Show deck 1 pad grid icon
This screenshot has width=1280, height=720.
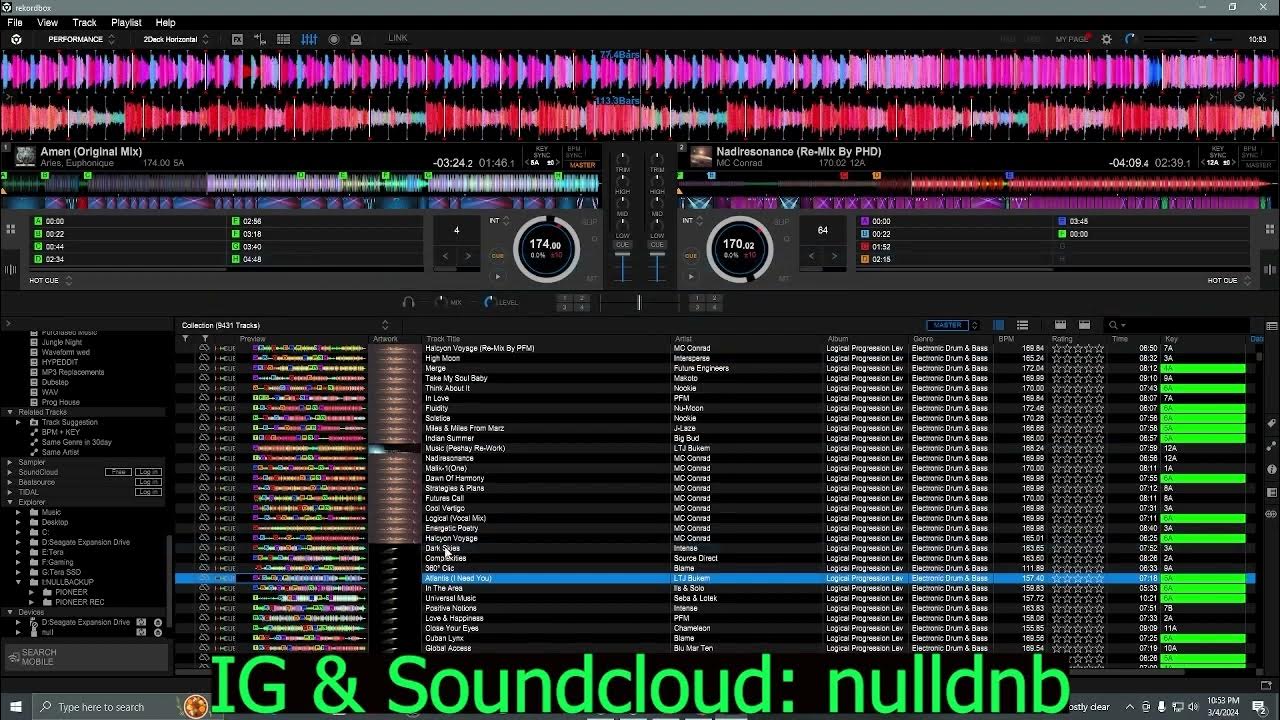[x=10, y=229]
